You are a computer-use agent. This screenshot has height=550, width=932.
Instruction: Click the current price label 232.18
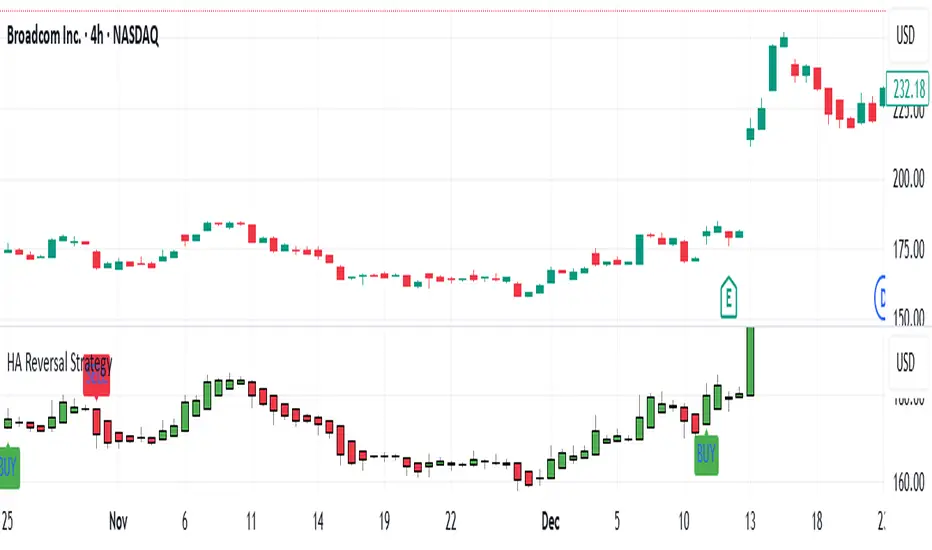[908, 89]
